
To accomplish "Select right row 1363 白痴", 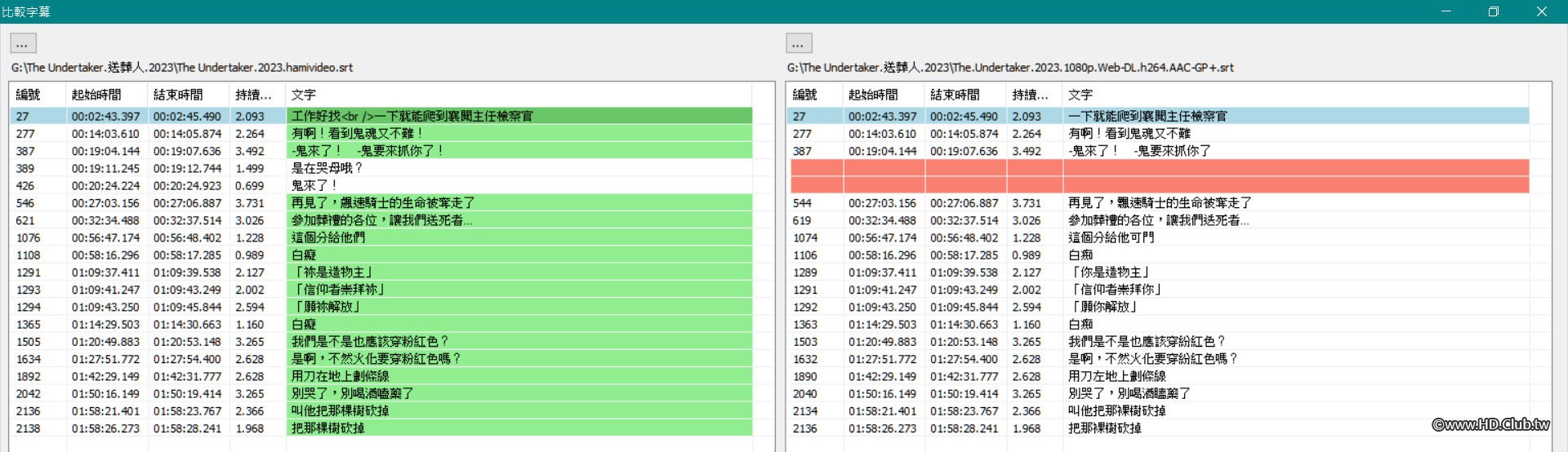I will (x=1080, y=324).
